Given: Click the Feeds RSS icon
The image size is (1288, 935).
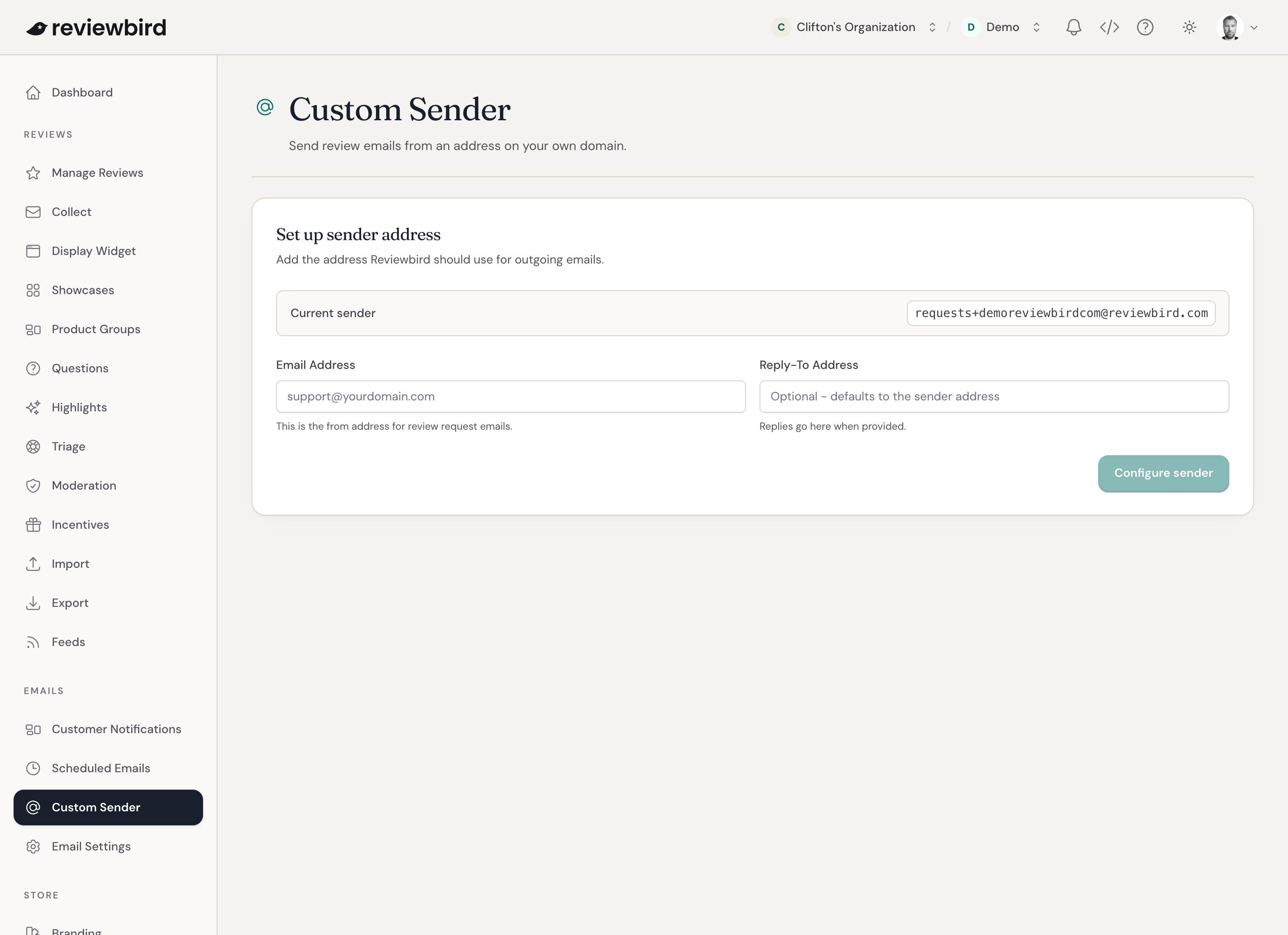Looking at the screenshot, I should (33, 642).
